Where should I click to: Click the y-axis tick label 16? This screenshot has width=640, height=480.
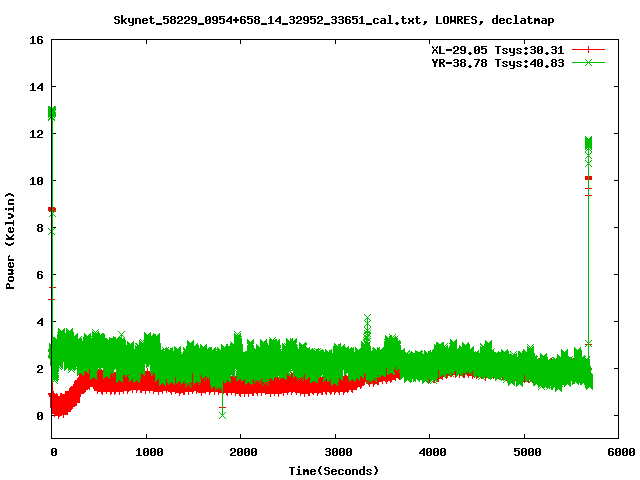click(x=36, y=40)
